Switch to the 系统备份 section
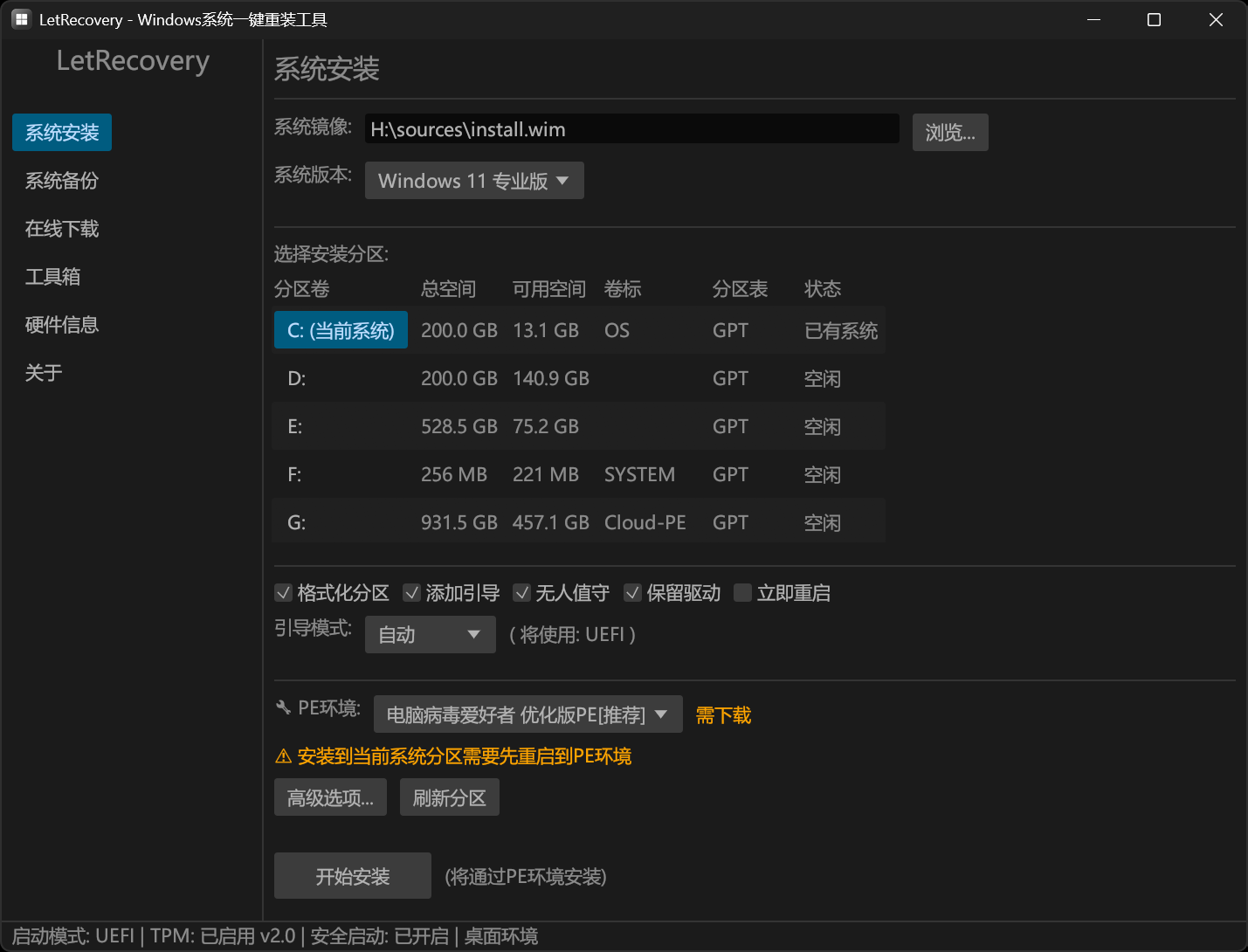This screenshot has width=1248, height=952. [x=60, y=180]
